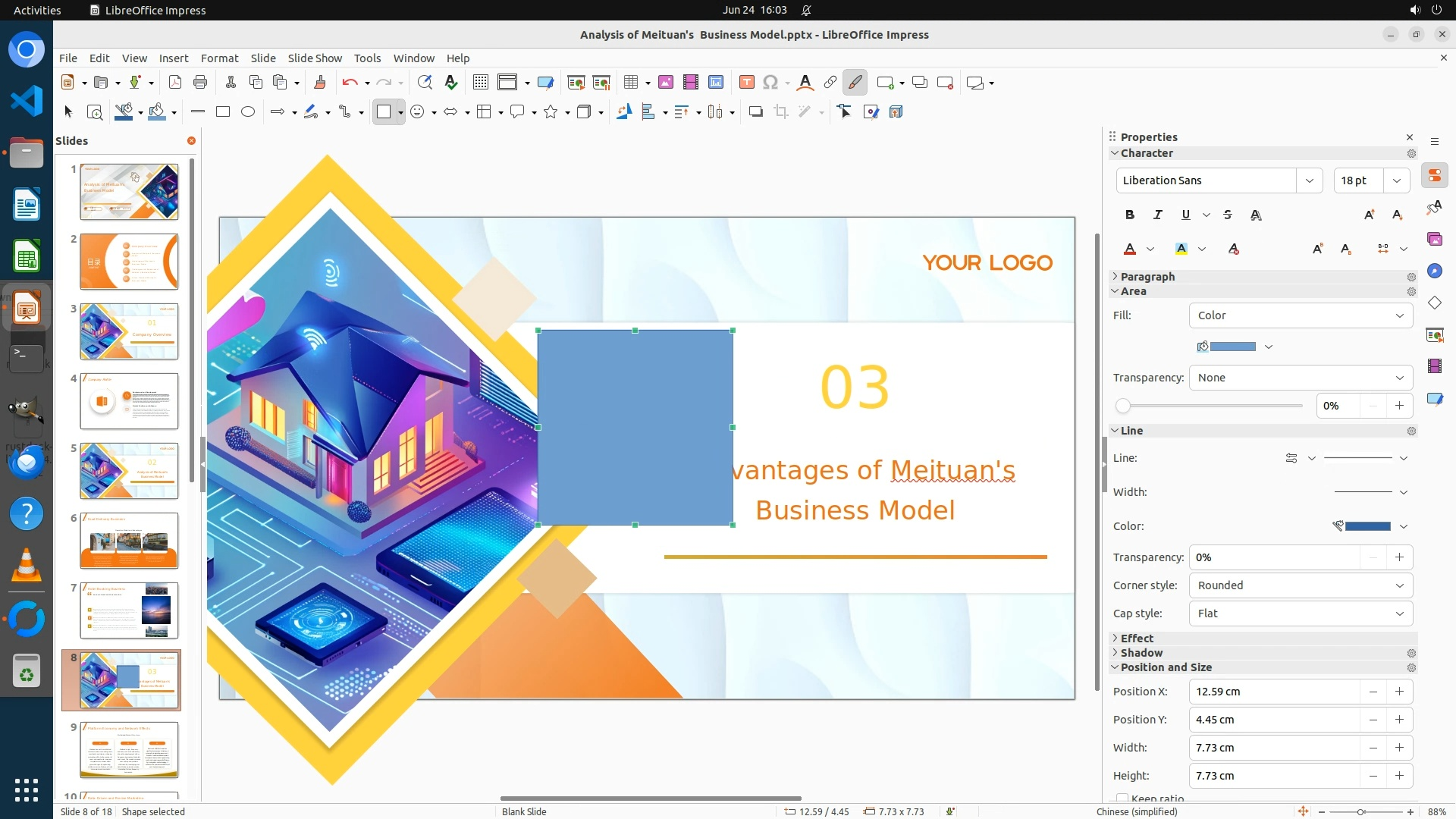Select the Rectangle drawing tool
The width and height of the screenshot is (1456, 819).
tap(223, 112)
